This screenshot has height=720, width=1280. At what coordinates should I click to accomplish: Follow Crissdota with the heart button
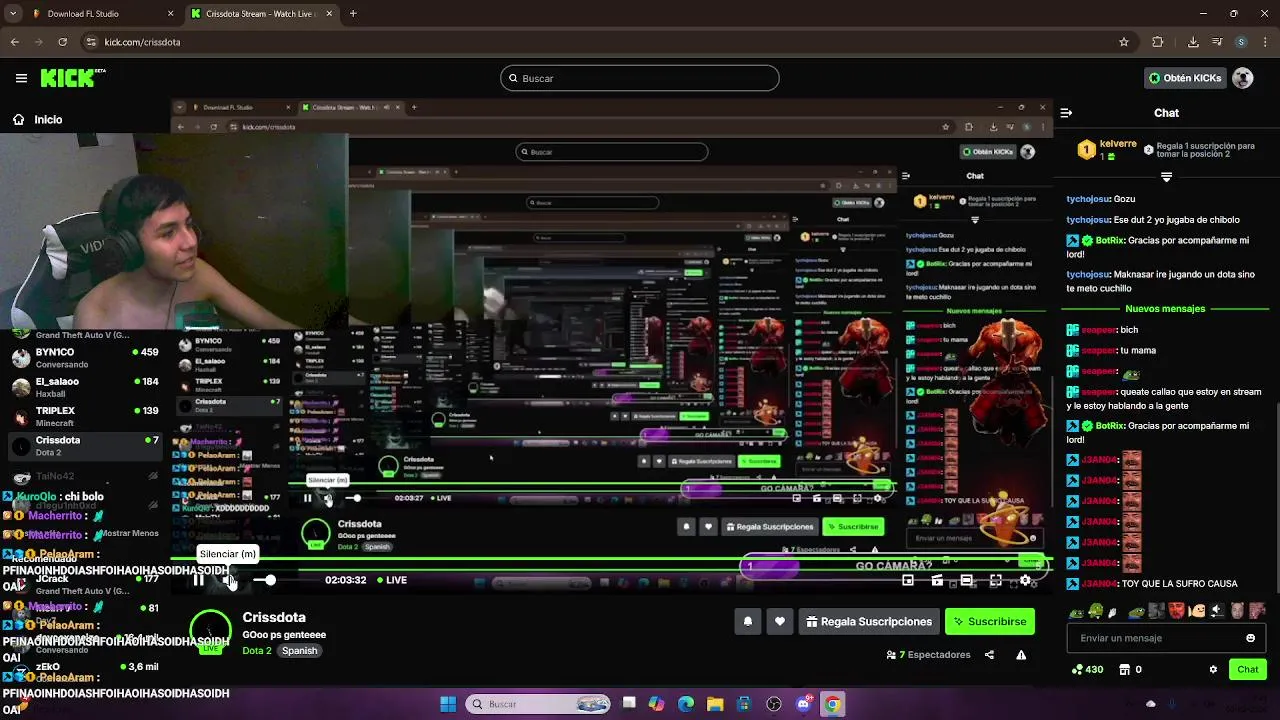click(x=780, y=622)
